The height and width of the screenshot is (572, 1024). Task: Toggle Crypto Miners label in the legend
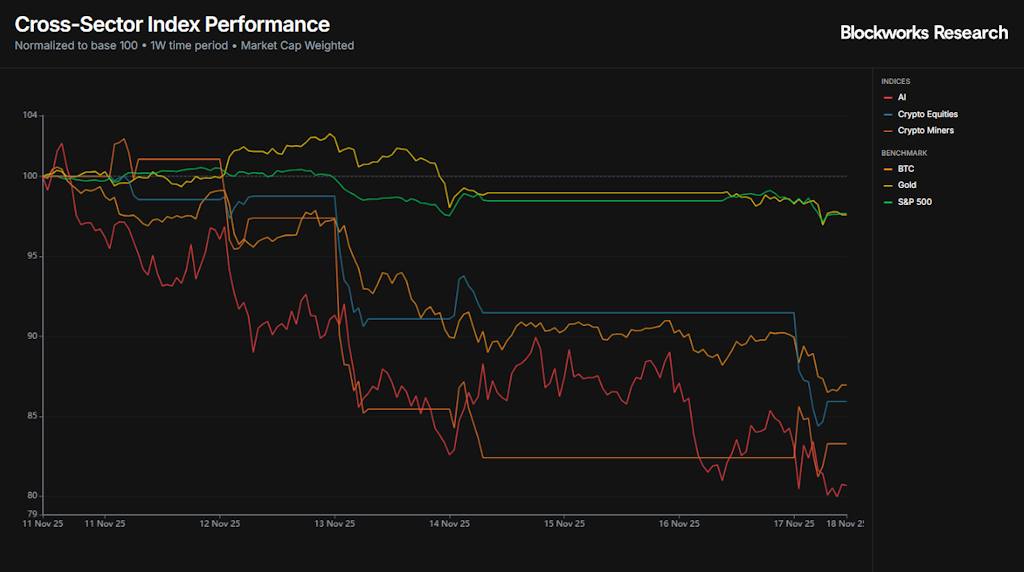tap(925, 130)
